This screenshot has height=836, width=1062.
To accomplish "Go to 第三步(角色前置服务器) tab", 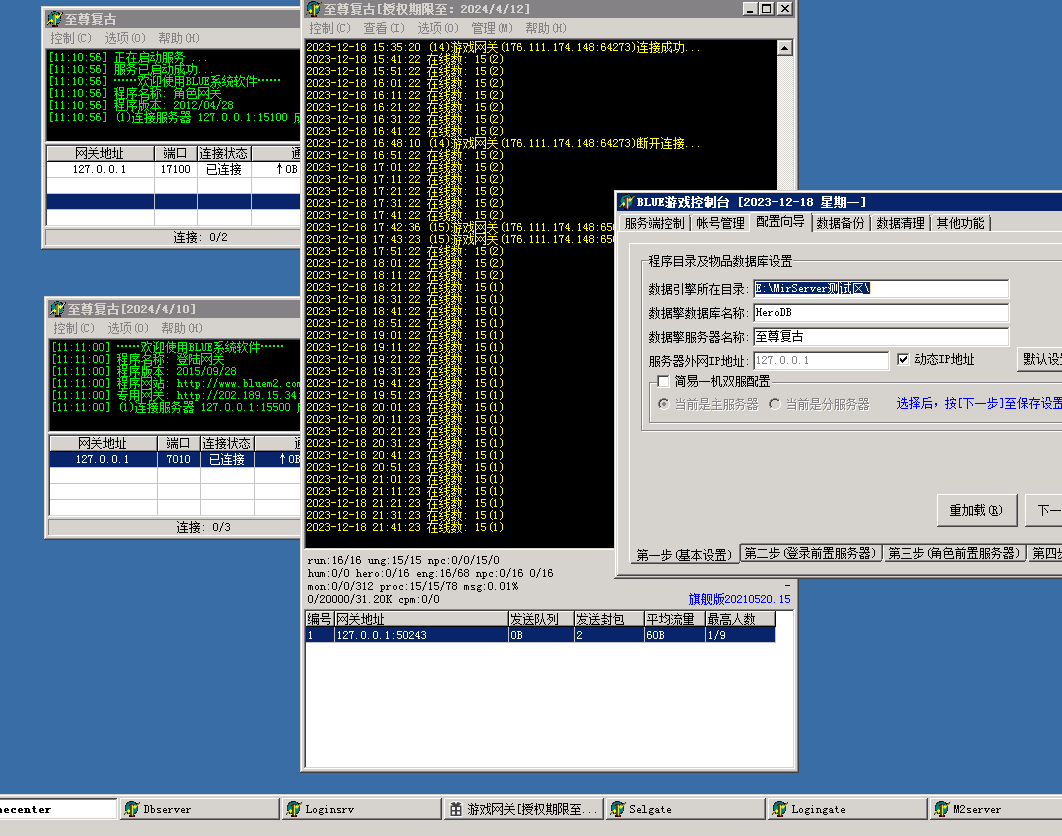I will click(954, 553).
